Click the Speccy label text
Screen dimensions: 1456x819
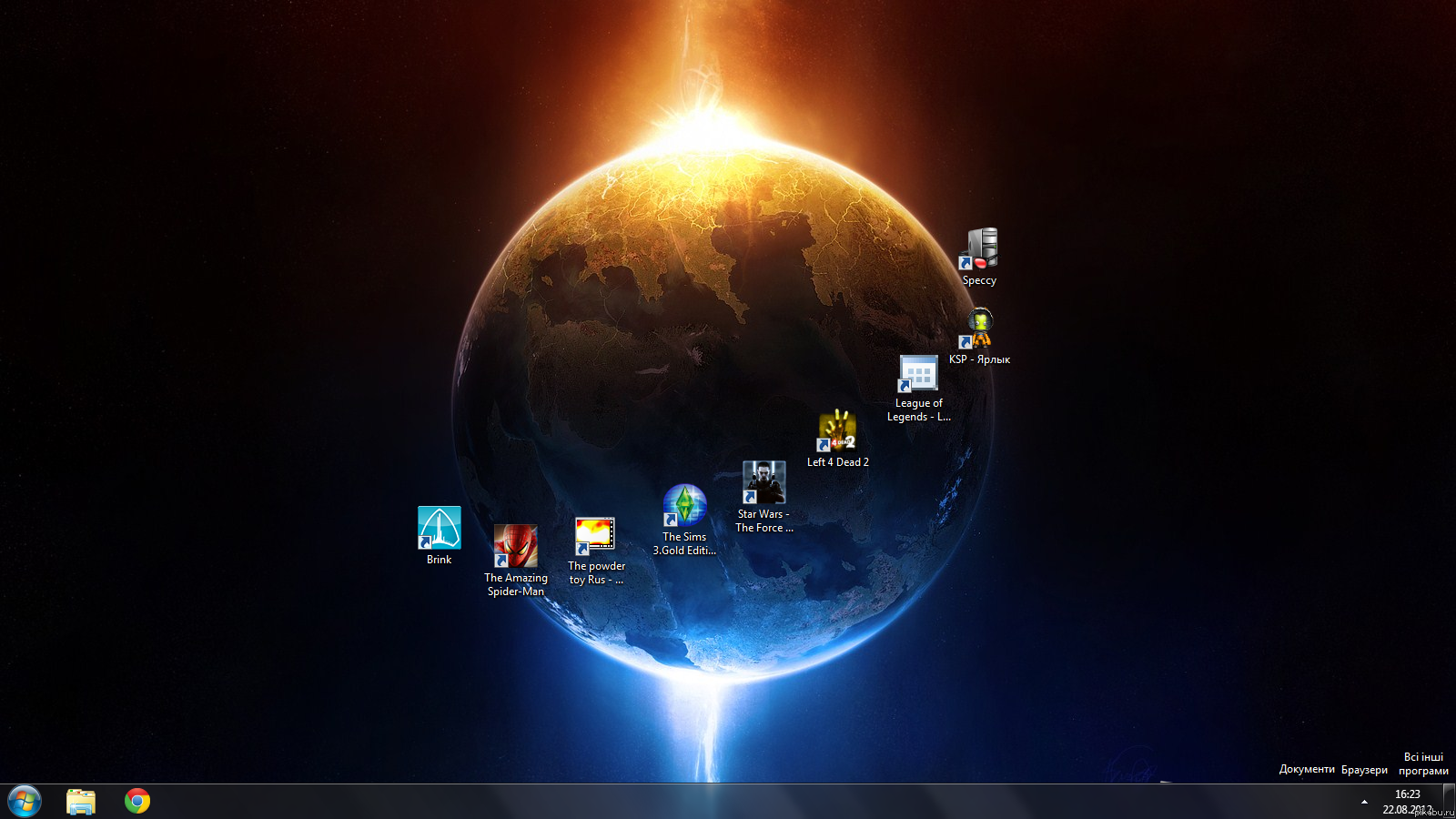[979, 280]
